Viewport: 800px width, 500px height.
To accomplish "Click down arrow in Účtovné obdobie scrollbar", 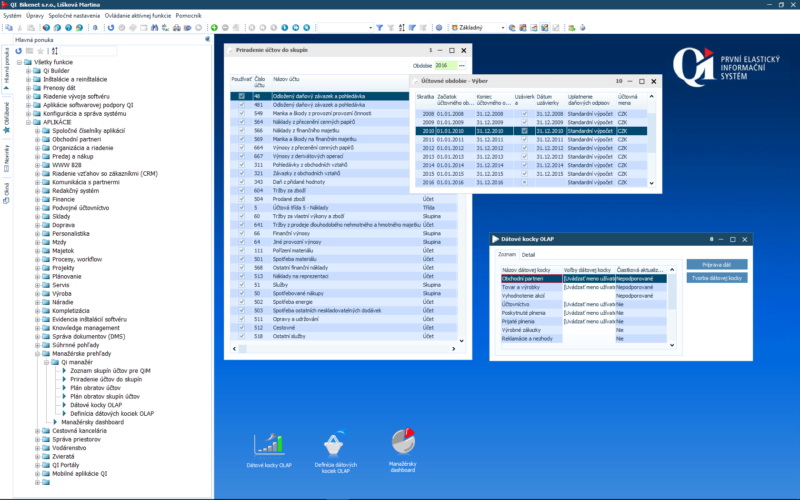I will click(x=652, y=183).
